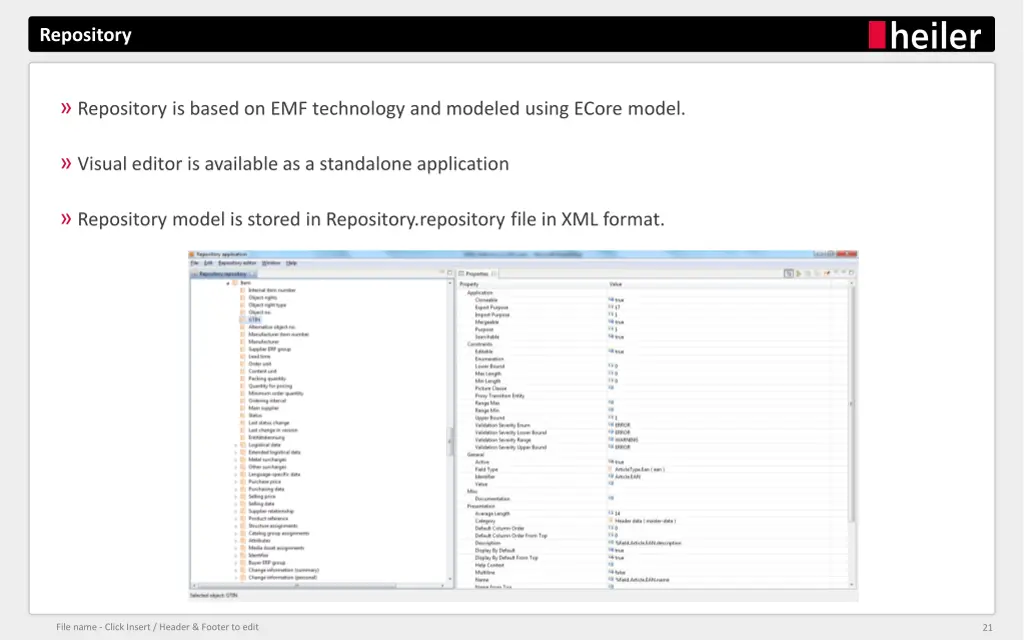
Task: Select the Manufacturer item number tree item
Action: 278,334
